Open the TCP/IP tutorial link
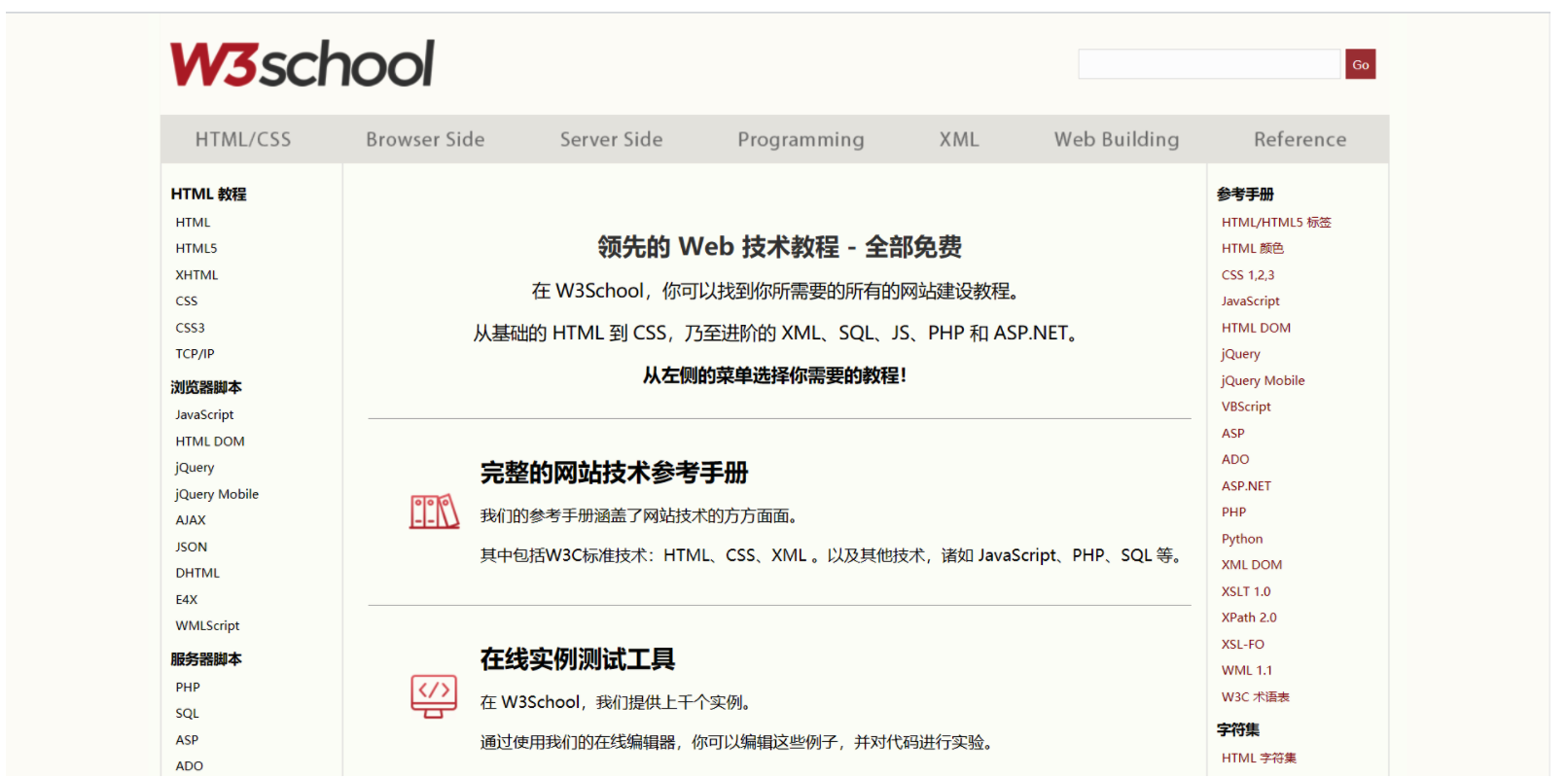This screenshot has height=778, width=1568. pos(195,354)
